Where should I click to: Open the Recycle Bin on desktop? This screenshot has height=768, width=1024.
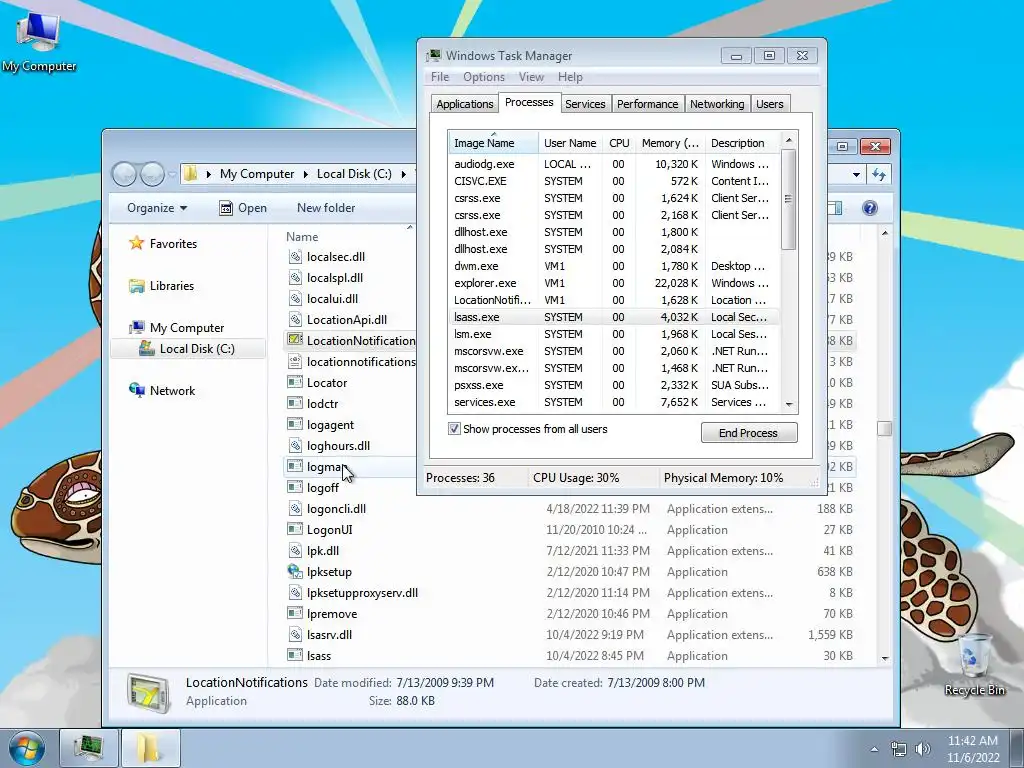click(x=974, y=664)
